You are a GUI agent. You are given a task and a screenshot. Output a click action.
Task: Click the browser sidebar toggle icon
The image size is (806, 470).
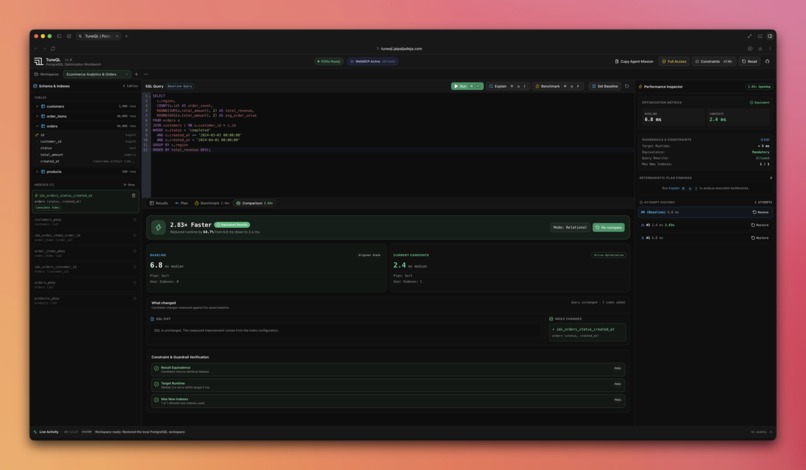tap(59, 36)
